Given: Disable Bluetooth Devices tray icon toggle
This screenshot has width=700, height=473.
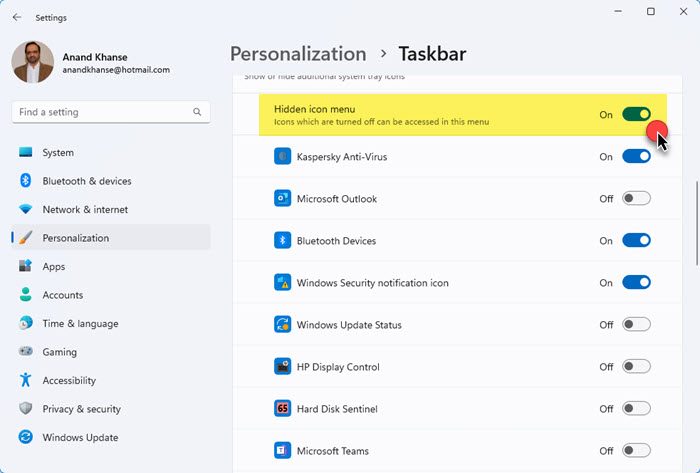Looking at the screenshot, I should coord(636,241).
